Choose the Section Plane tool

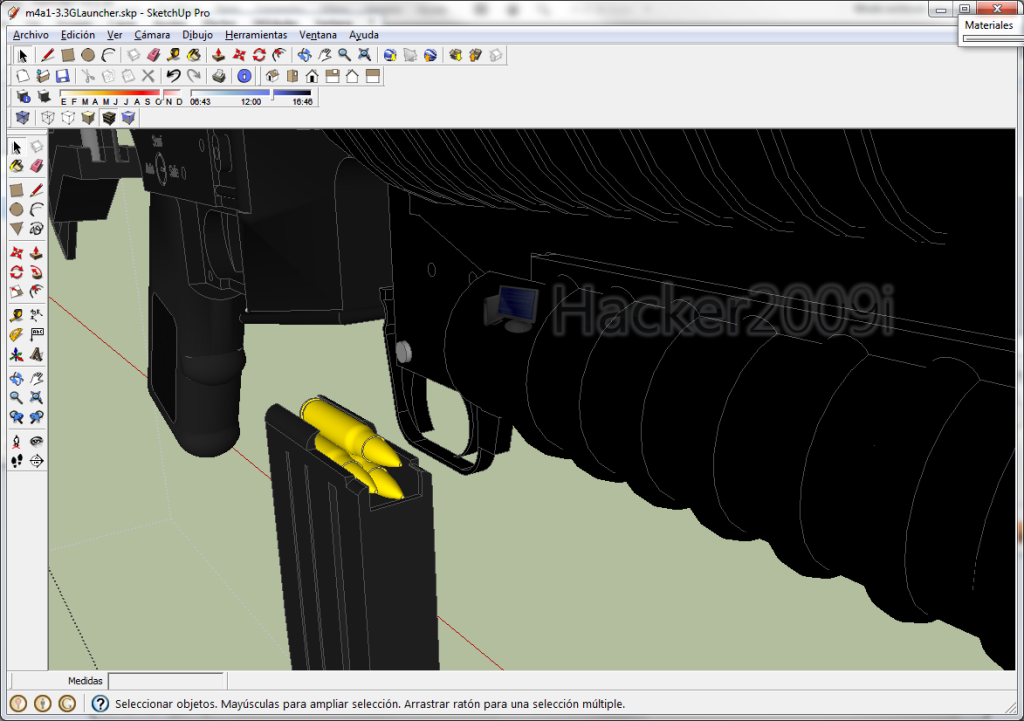[x=37, y=461]
